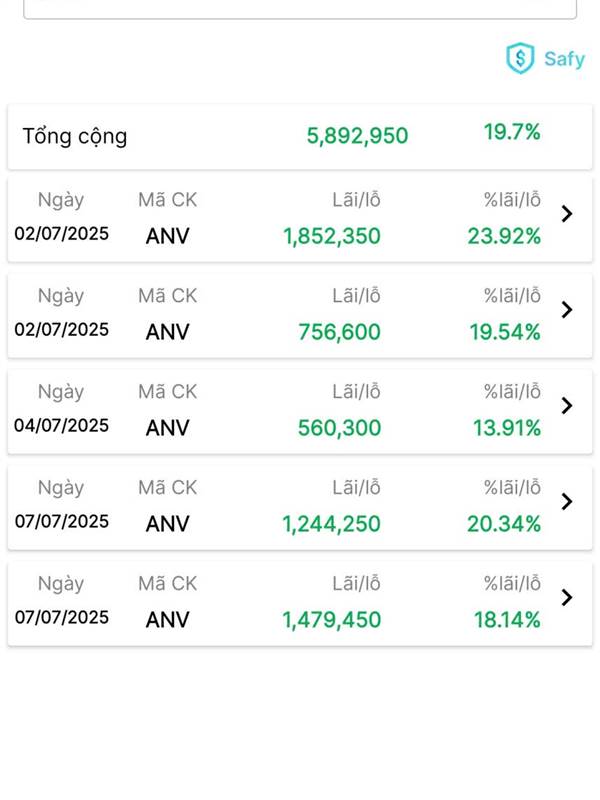Click ANV code in the 1,479,450 row
Screen dimensions: 600x800
(167, 621)
